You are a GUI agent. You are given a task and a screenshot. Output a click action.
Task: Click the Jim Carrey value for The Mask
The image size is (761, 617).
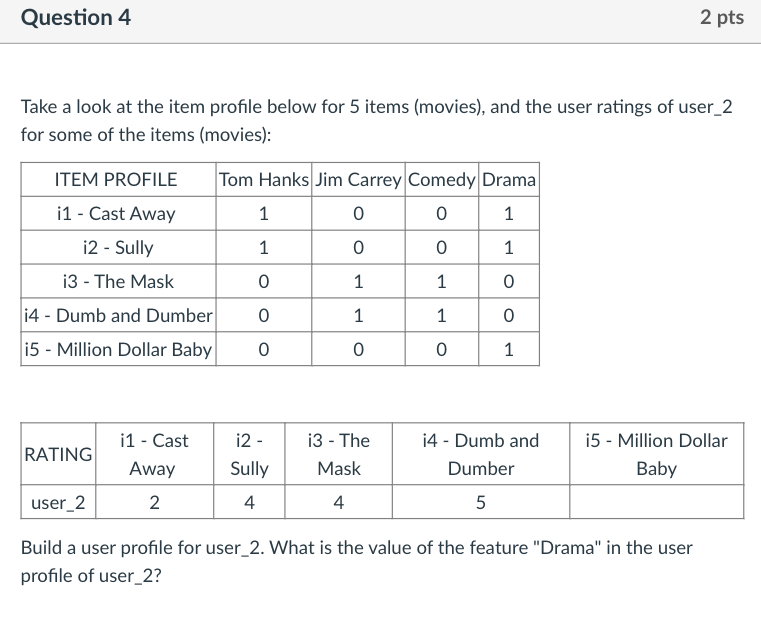tap(358, 282)
